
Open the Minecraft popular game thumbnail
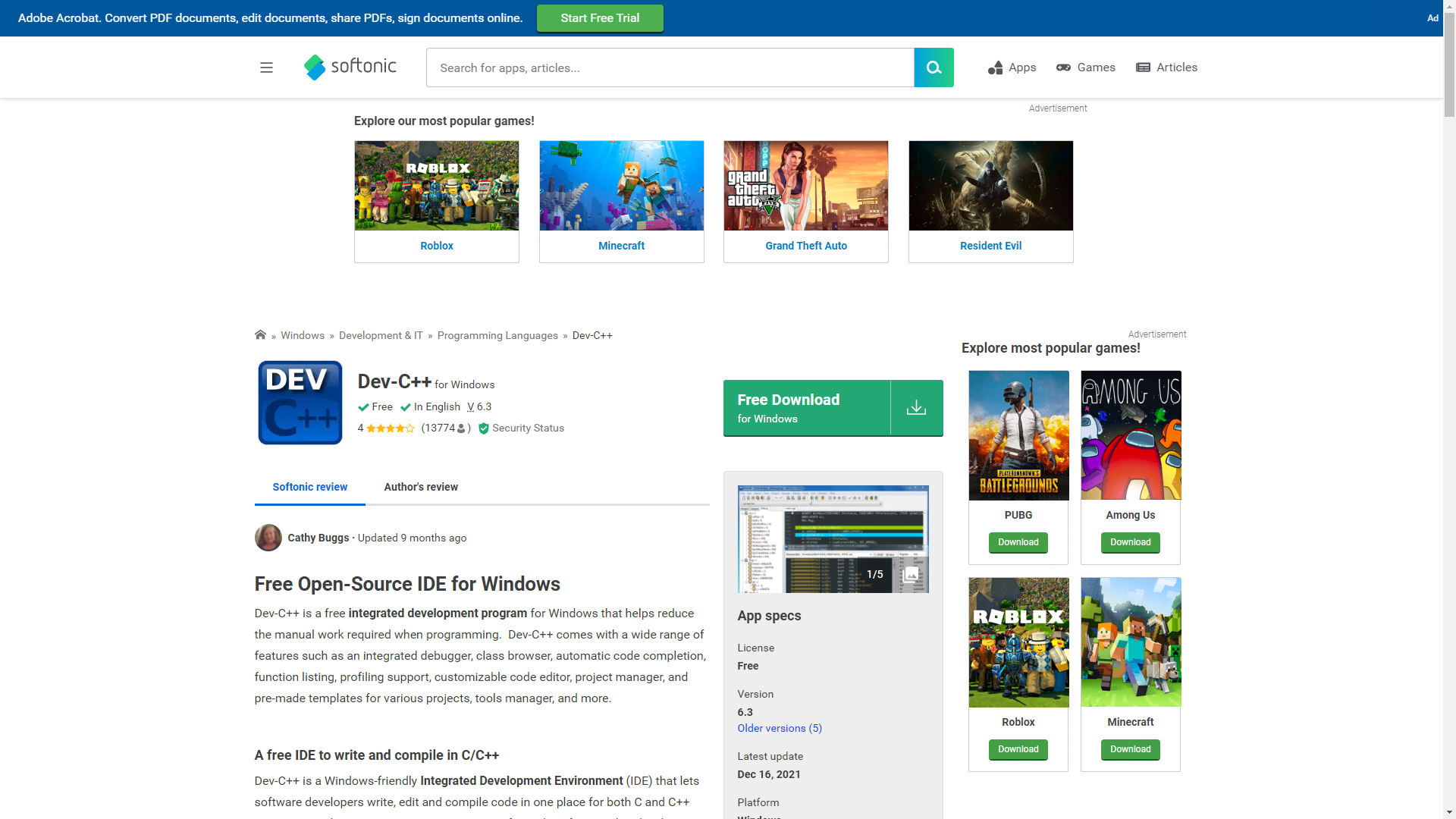click(x=621, y=186)
